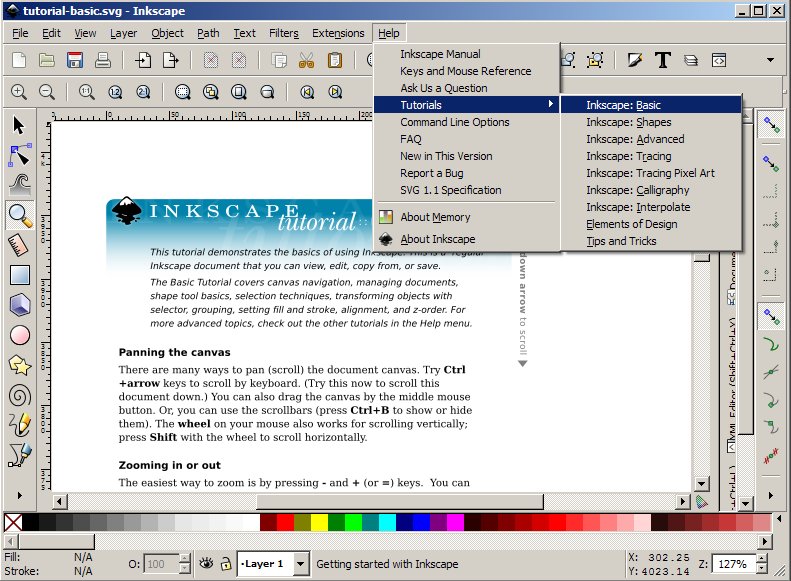This screenshot has width=791, height=581.
Task: Pick the yellow palette swatch
Action: [319, 522]
